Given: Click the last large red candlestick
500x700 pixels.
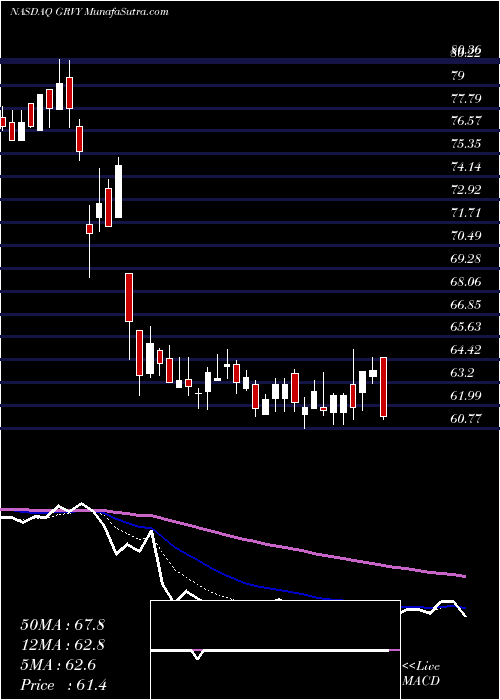Looking at the screenshot, I should tap(383, 388).
